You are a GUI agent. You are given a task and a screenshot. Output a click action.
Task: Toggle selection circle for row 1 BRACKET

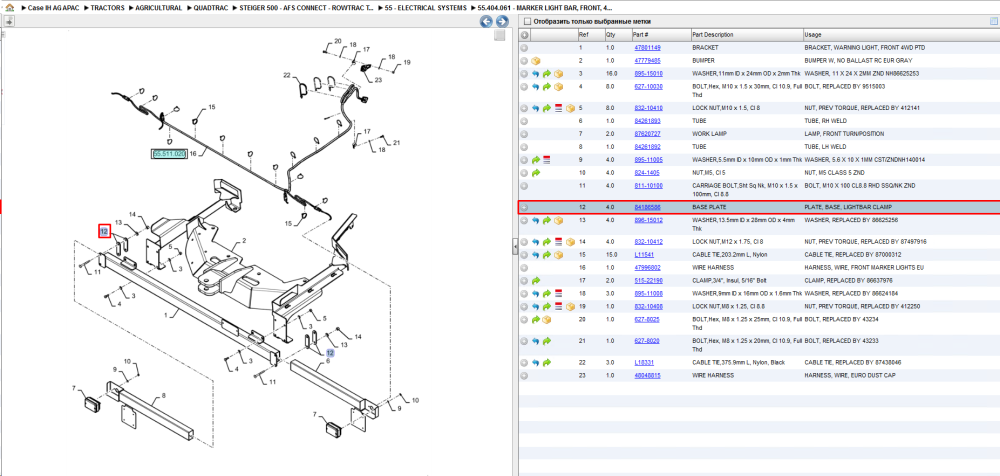click(524, 48)
